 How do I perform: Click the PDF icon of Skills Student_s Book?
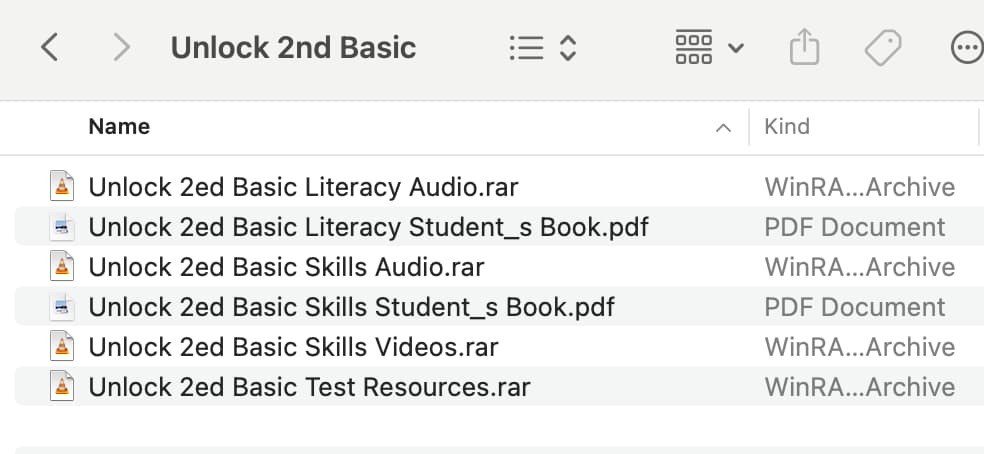pos(62,306)
